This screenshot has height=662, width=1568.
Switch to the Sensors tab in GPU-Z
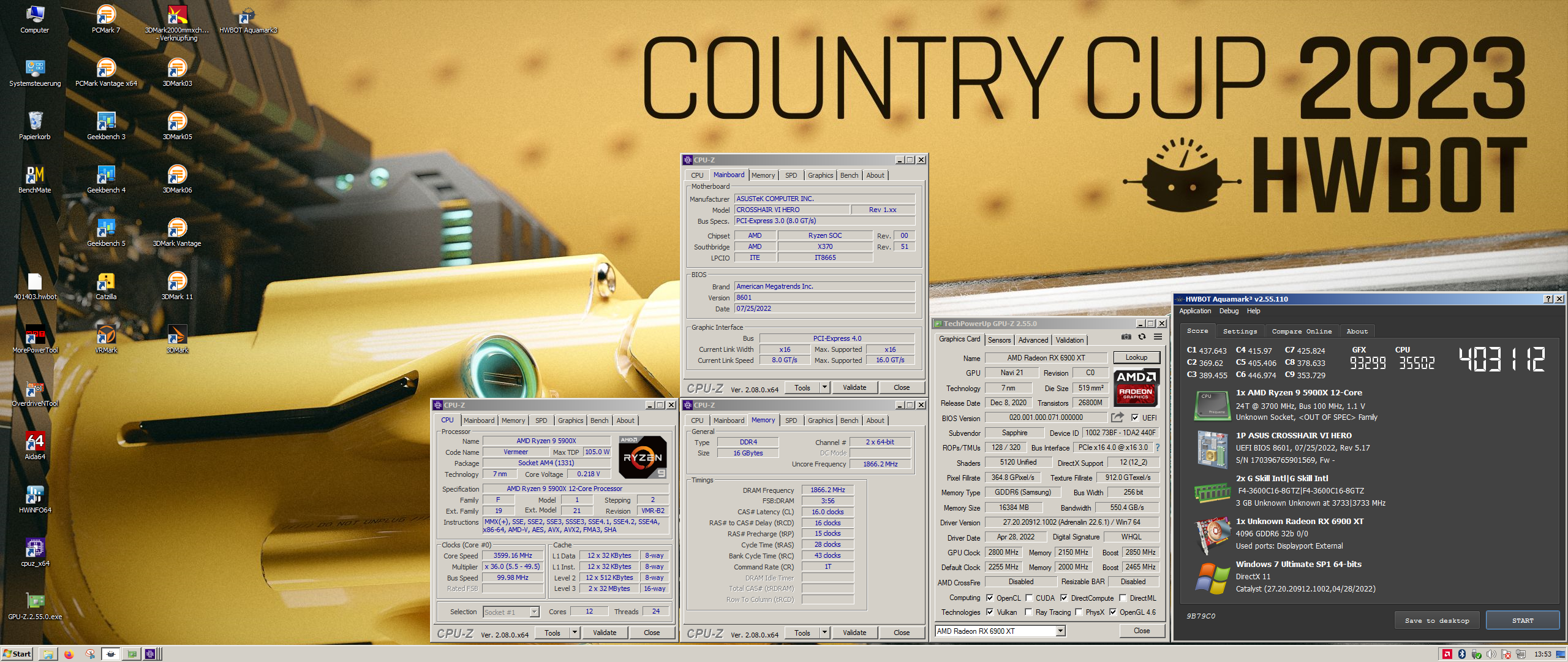click(x=999, y=340)
